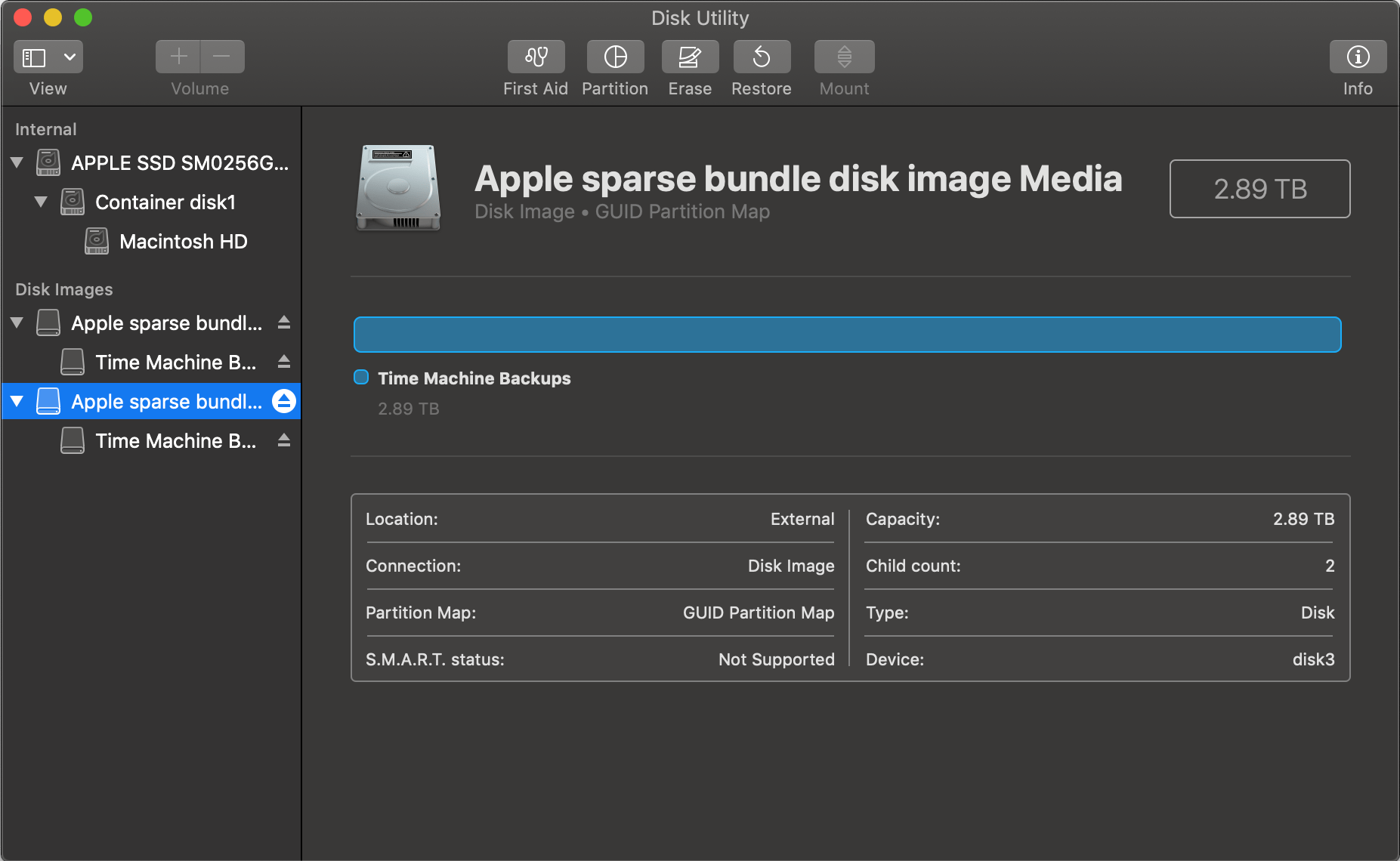Open the Partition tool

tap(614, 57)
